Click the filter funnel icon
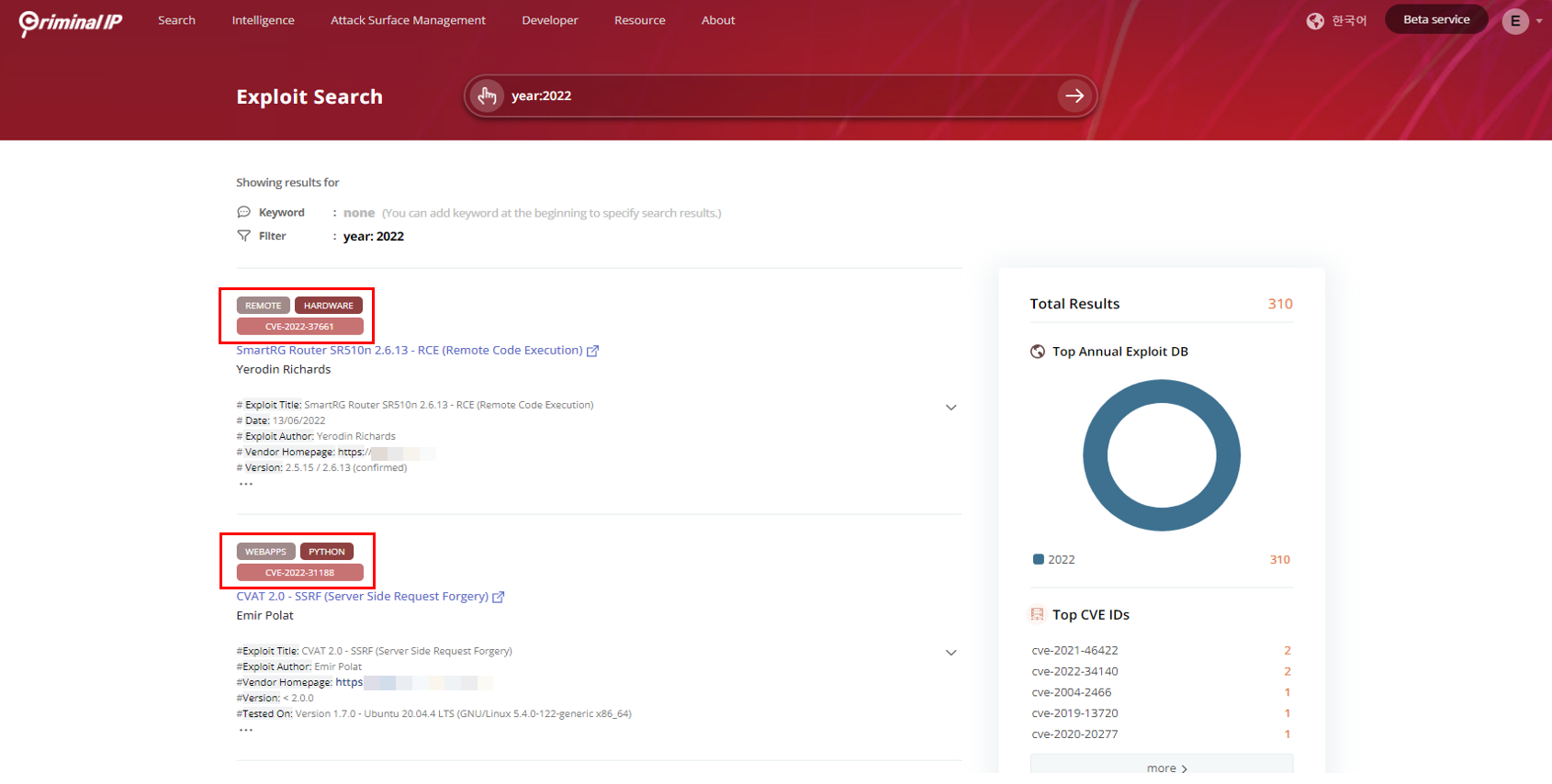1552x784 pixels. 243,236
